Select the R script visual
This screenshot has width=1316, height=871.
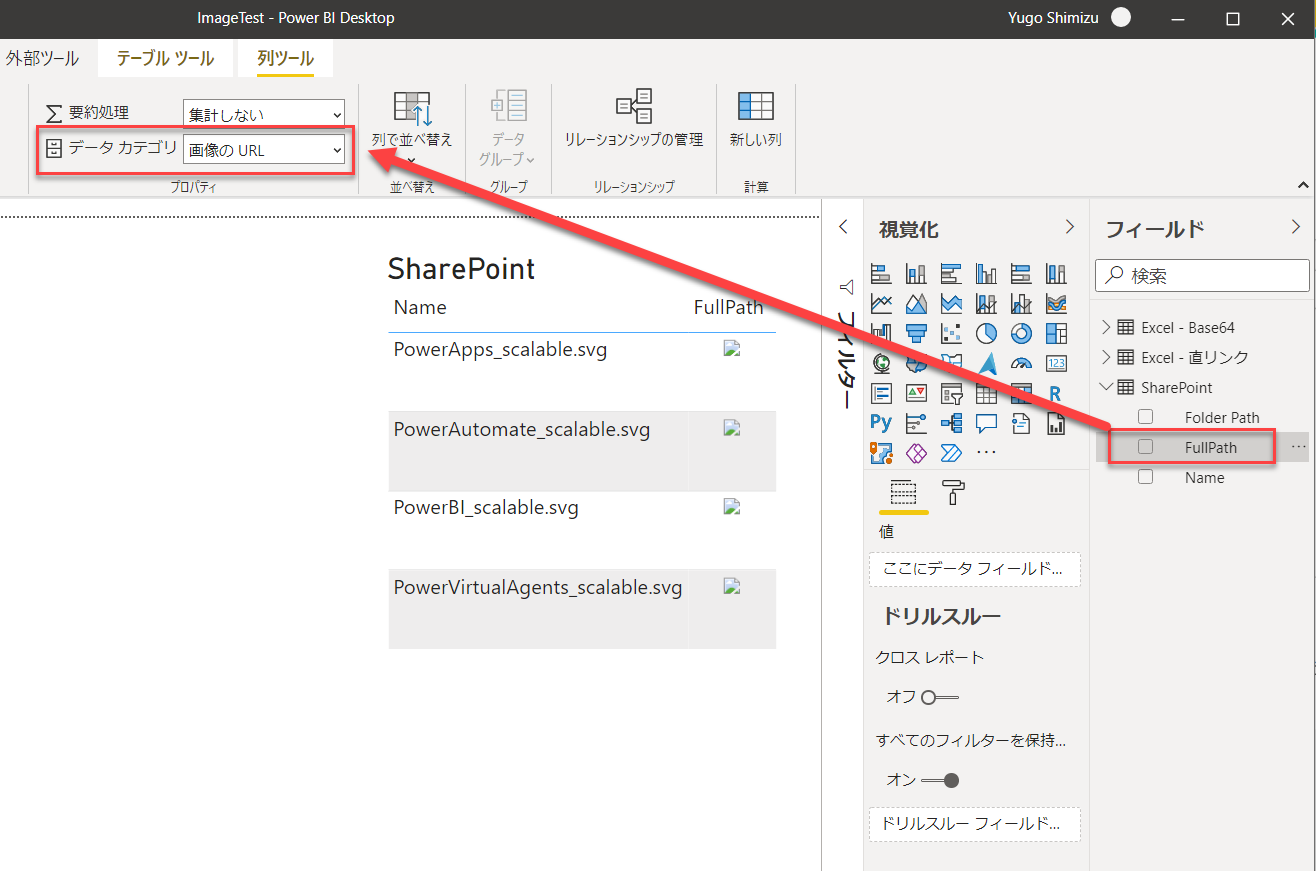(x=1056, y=393)
